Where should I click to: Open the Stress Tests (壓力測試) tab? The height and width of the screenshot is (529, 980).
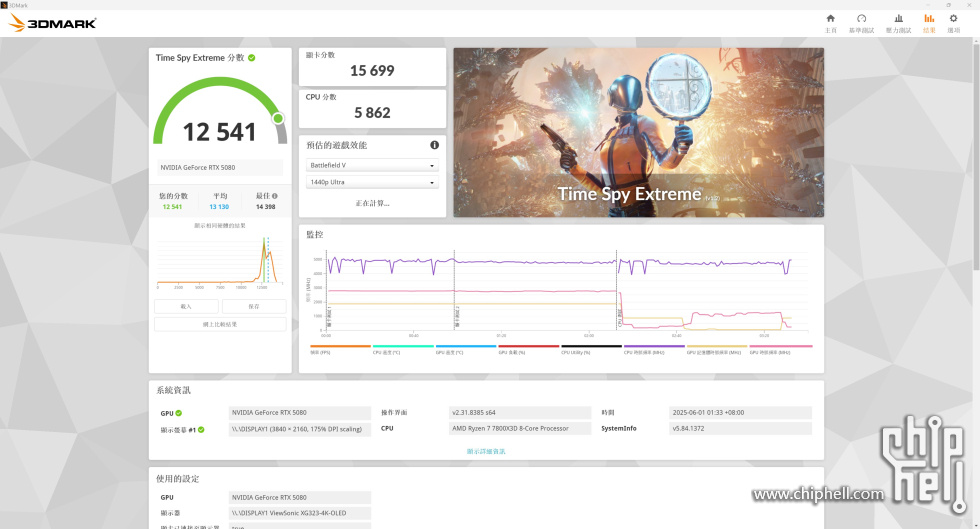point(898,23)
